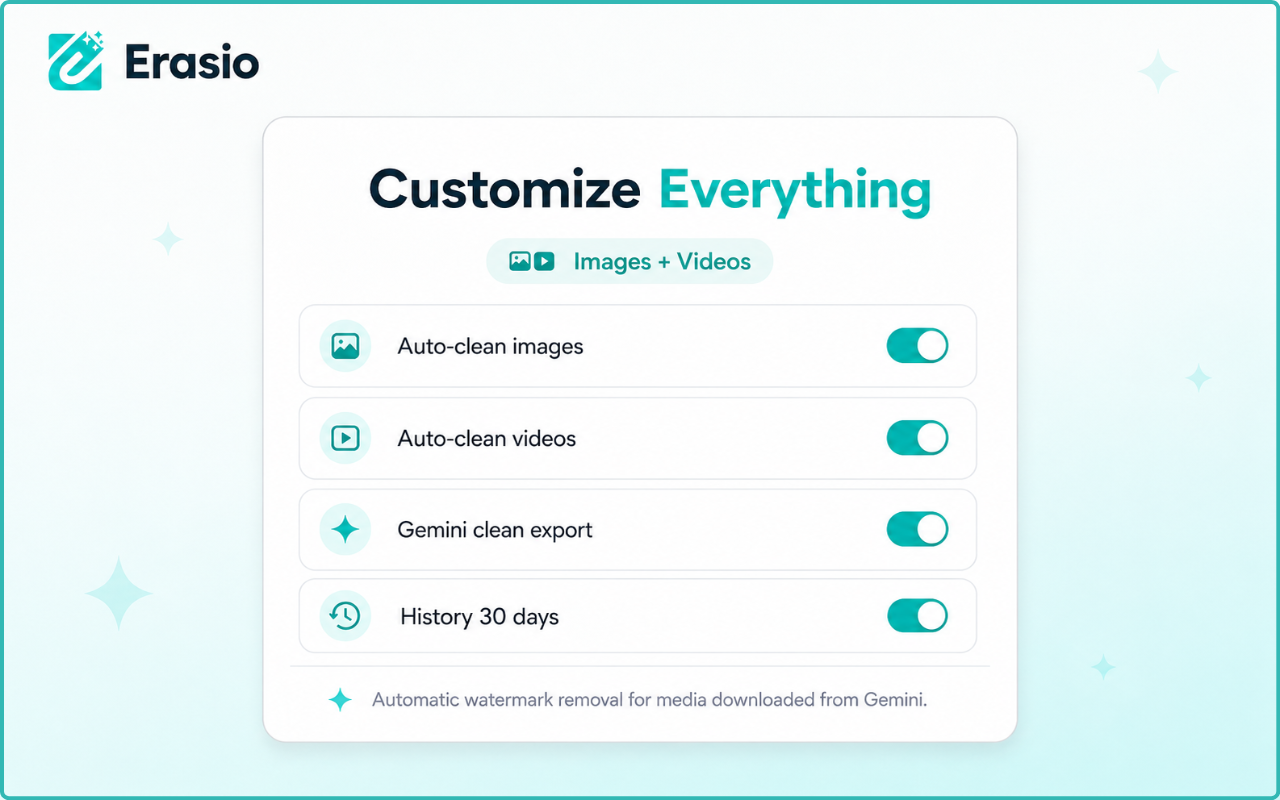Click the "Auto-clean images" label
1280x800 pixels.
coord(490,346)
